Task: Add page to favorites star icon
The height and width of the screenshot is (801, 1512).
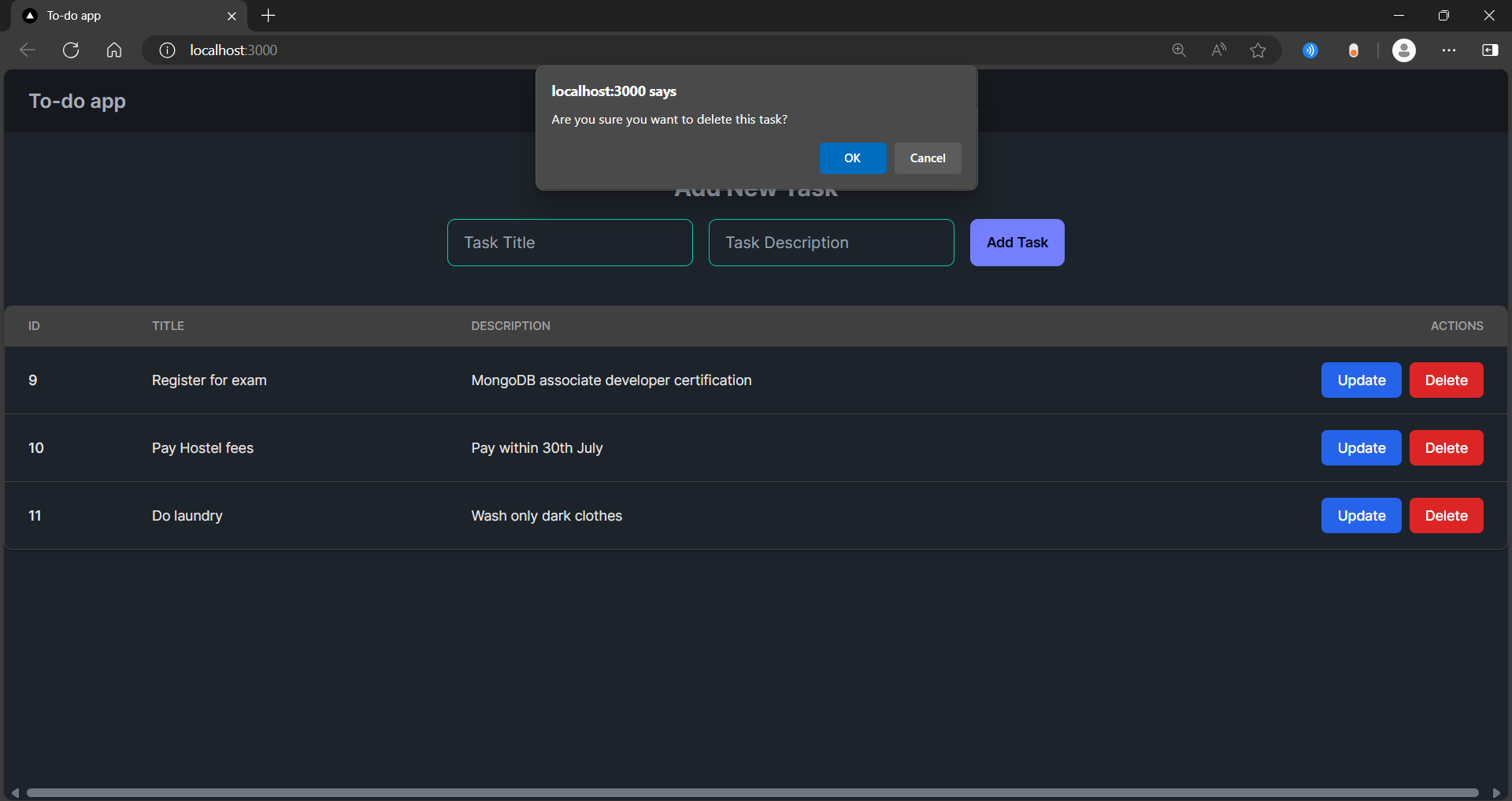Action: click(x=1258, y=50)
